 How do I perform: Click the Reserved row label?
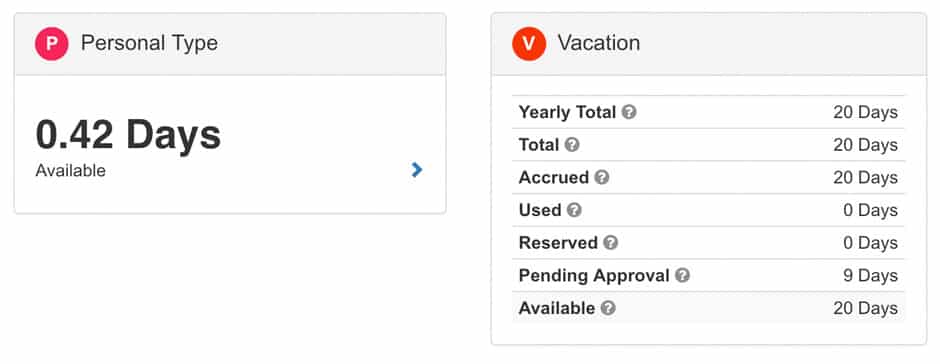click(x=558, y=243)
